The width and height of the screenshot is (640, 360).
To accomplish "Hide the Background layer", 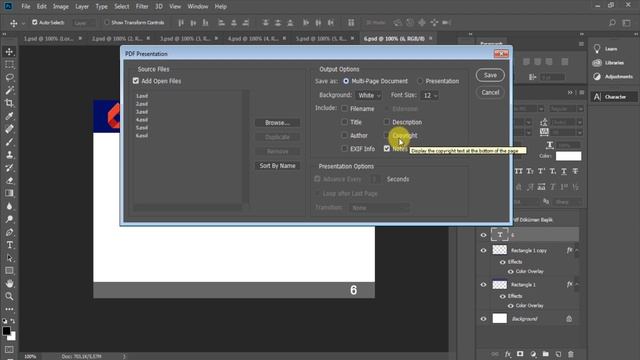I will 484,319.
